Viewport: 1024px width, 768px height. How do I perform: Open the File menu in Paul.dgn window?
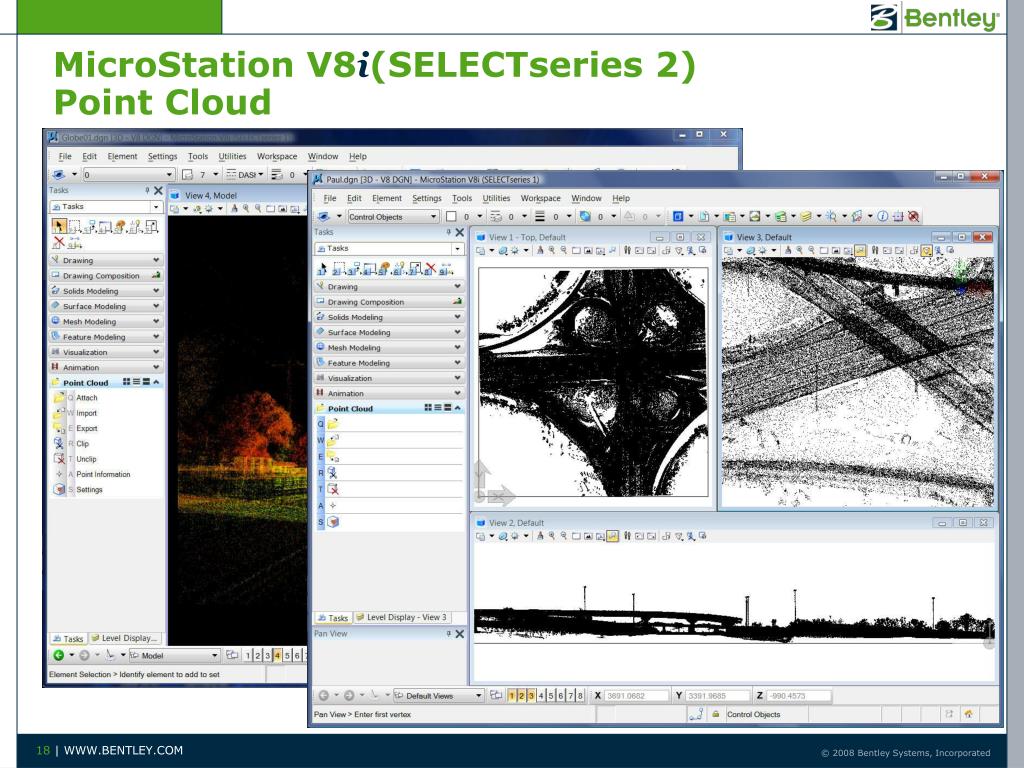(330, 199)
